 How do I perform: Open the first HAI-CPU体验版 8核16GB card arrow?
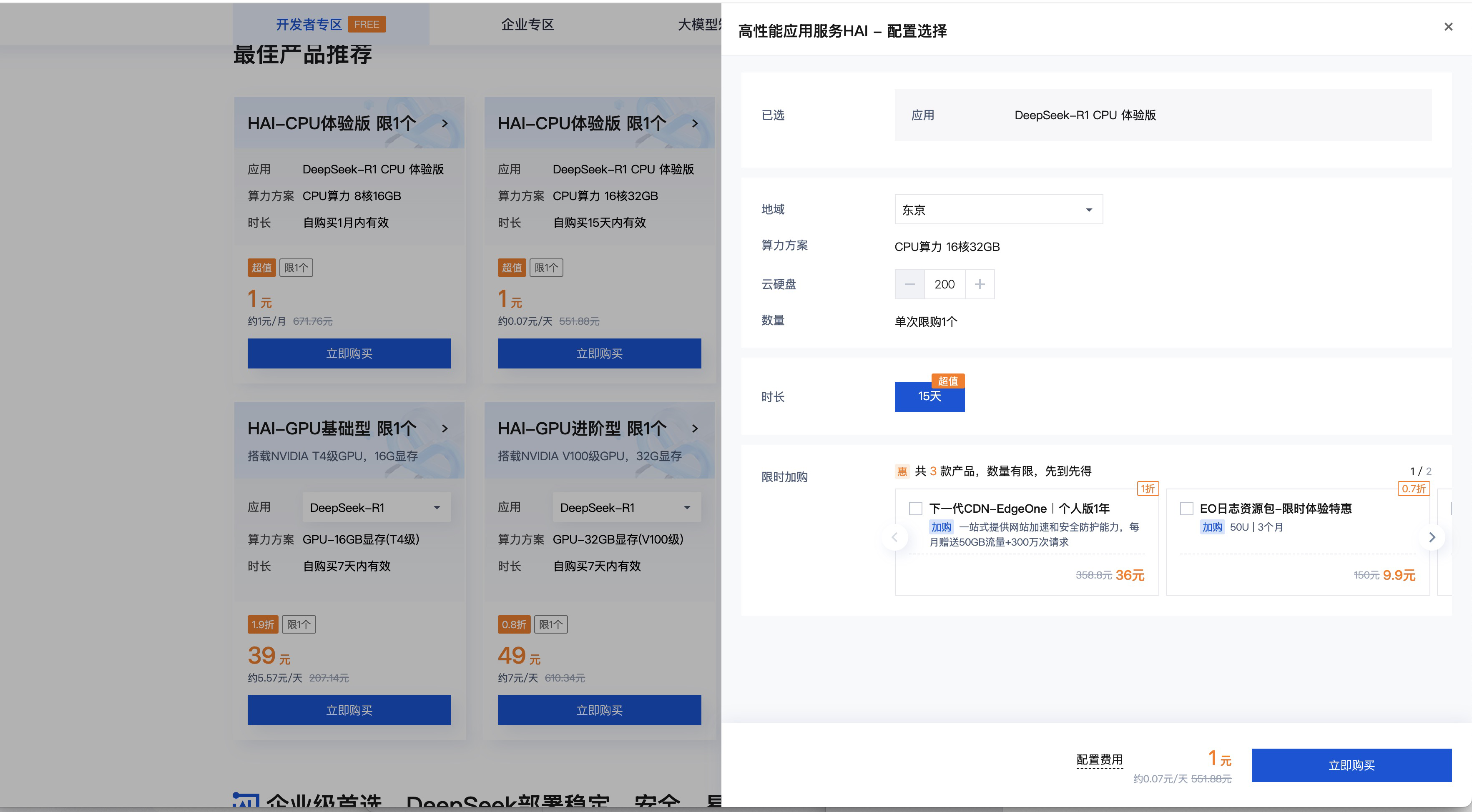tap(445, 123)
